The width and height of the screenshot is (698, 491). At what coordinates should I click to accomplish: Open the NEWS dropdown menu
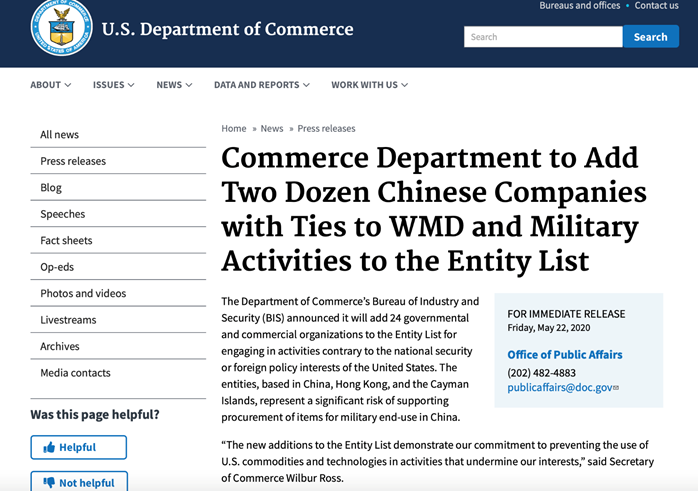tap(174, 85)
